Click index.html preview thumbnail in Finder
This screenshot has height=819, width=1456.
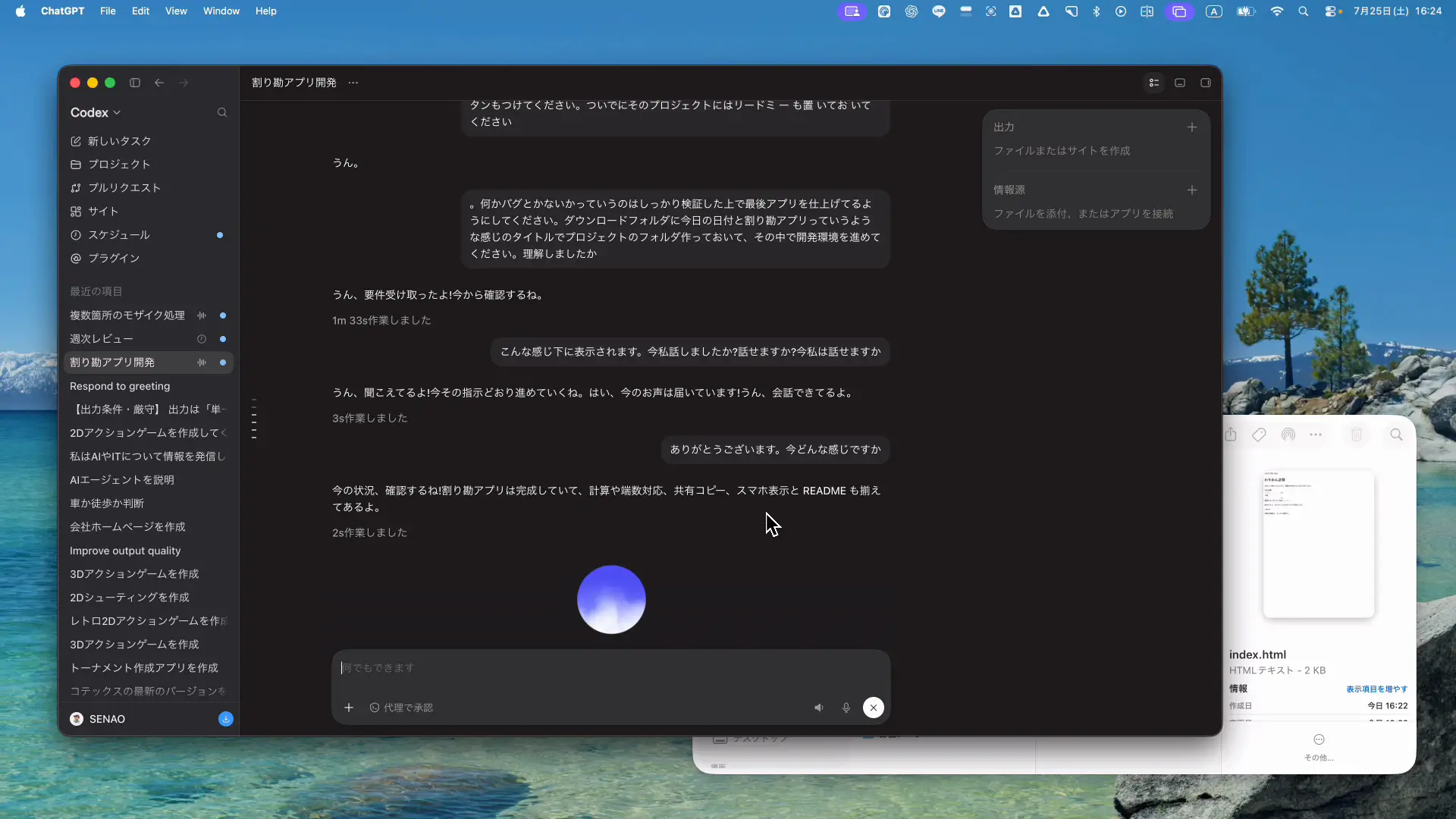click(1319, 544)
